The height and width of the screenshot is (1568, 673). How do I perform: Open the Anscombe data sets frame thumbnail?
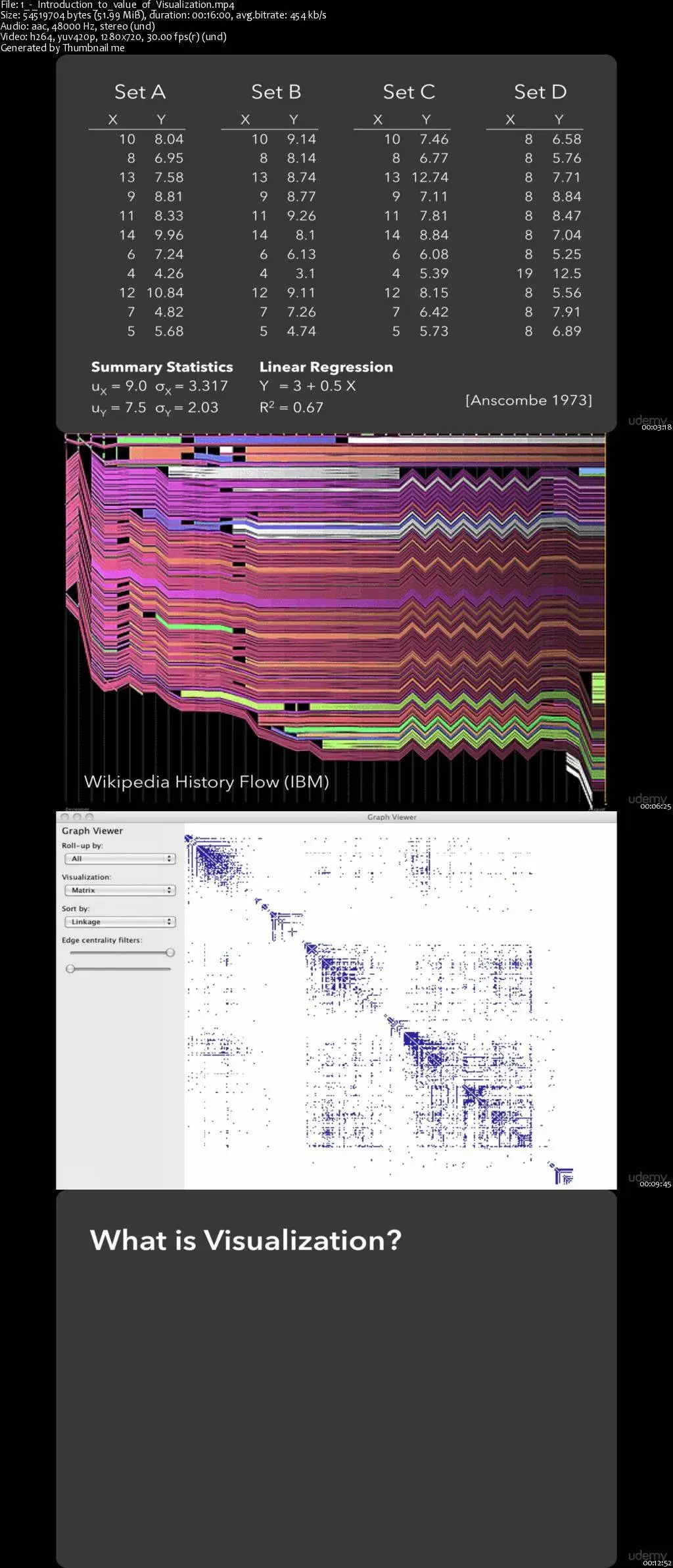[x=336, y=243]
